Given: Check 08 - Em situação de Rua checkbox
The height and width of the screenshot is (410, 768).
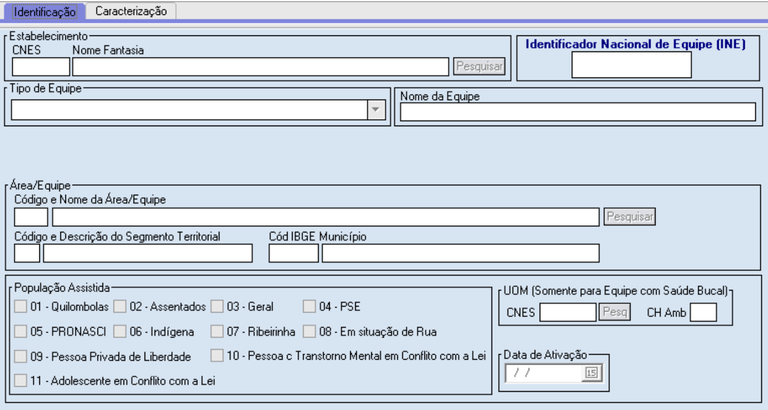Looking at the screenshot, I should (309, 332).
